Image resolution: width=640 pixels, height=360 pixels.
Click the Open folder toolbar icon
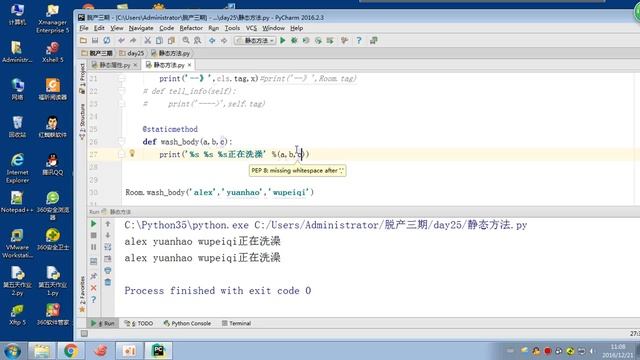pos(83,40)
